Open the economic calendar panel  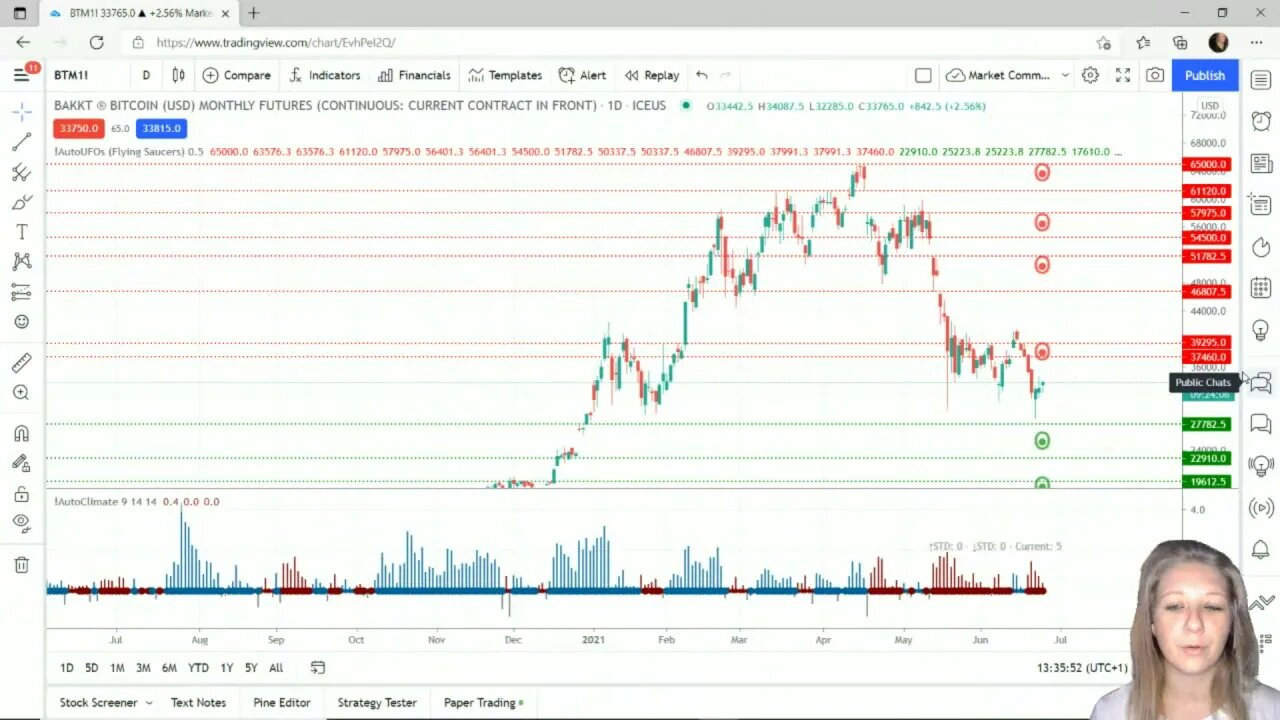1260,287
